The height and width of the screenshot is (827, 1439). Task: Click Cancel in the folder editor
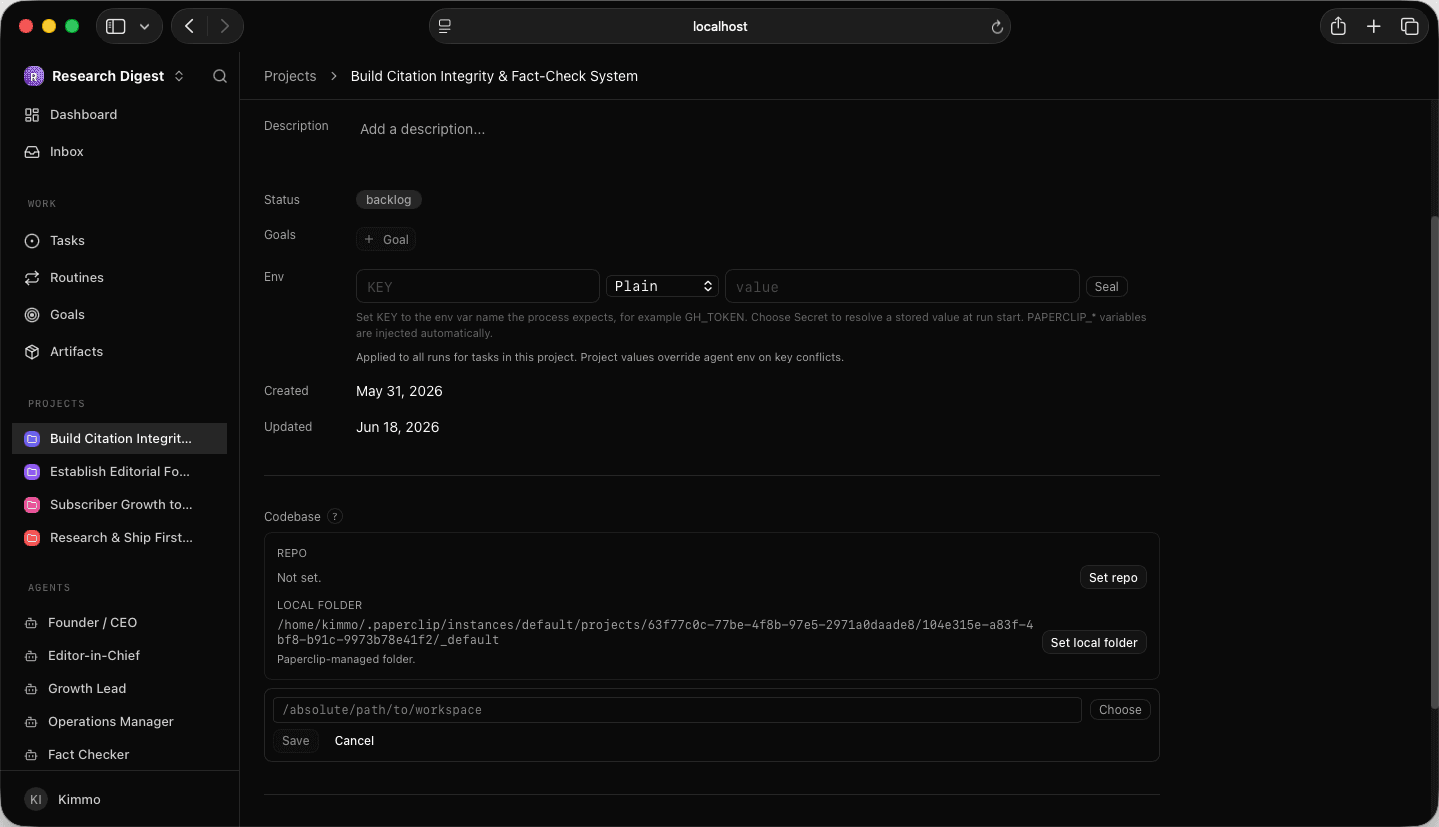click(x=354, y=741)
